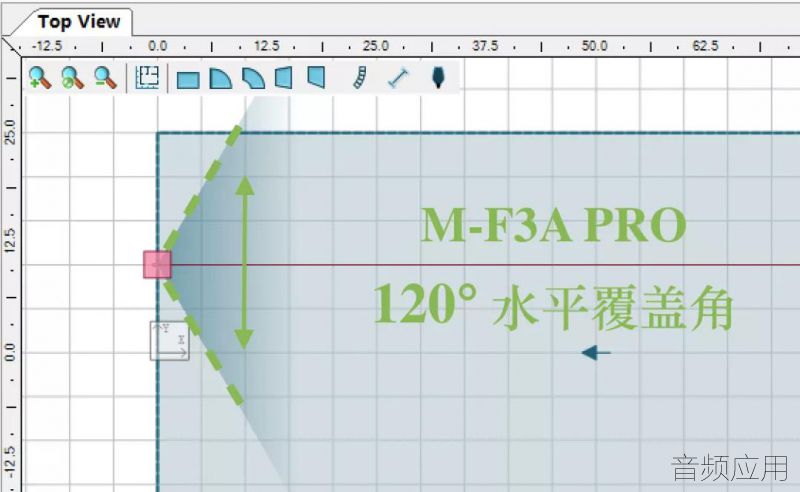This screenshot has width=800, height=492.
Task: Click the X-Y coordinate origin marker
Action: click(170, 340)
